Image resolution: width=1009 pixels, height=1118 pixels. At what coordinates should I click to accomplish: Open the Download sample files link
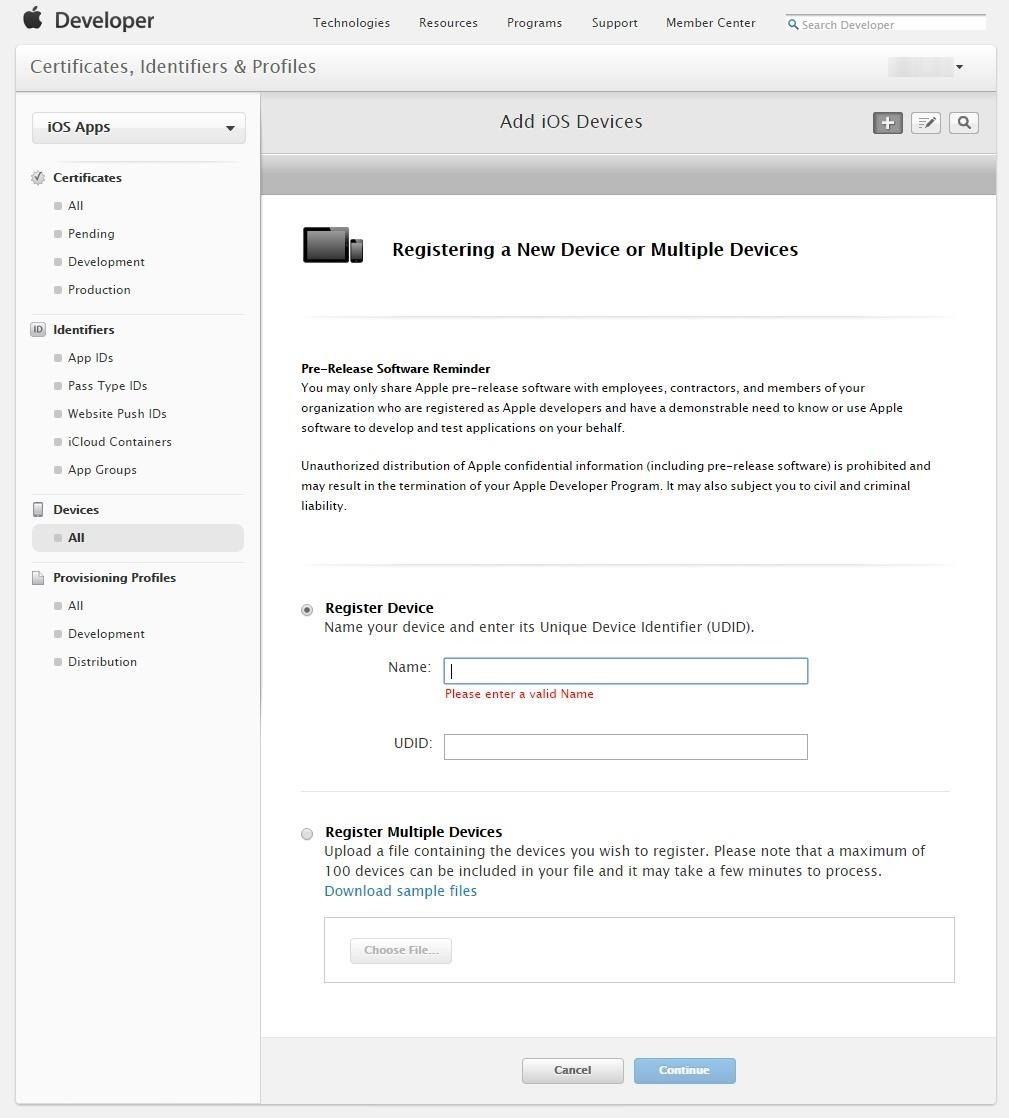(400, 891)
